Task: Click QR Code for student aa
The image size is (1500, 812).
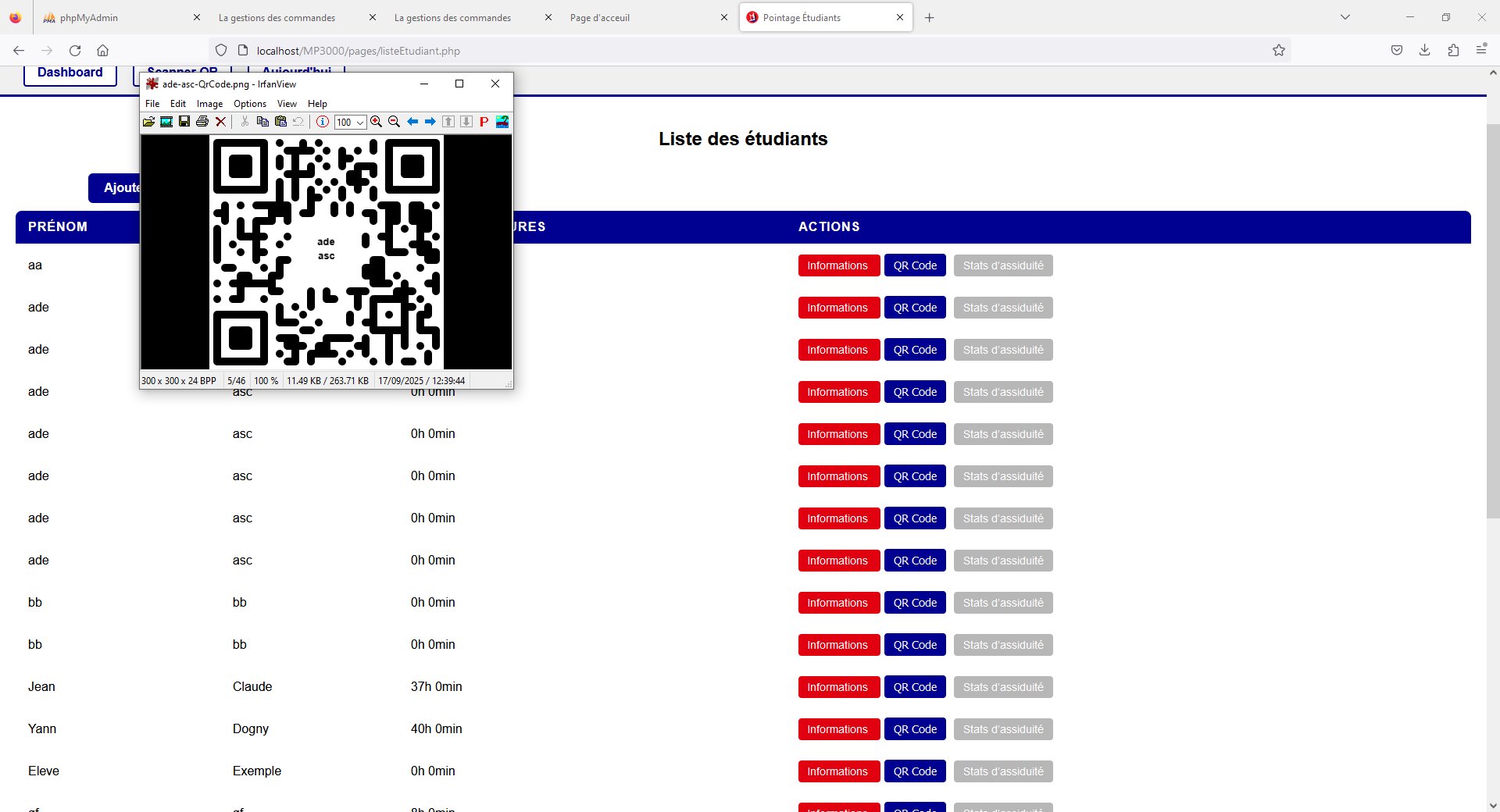Action: 915,265
